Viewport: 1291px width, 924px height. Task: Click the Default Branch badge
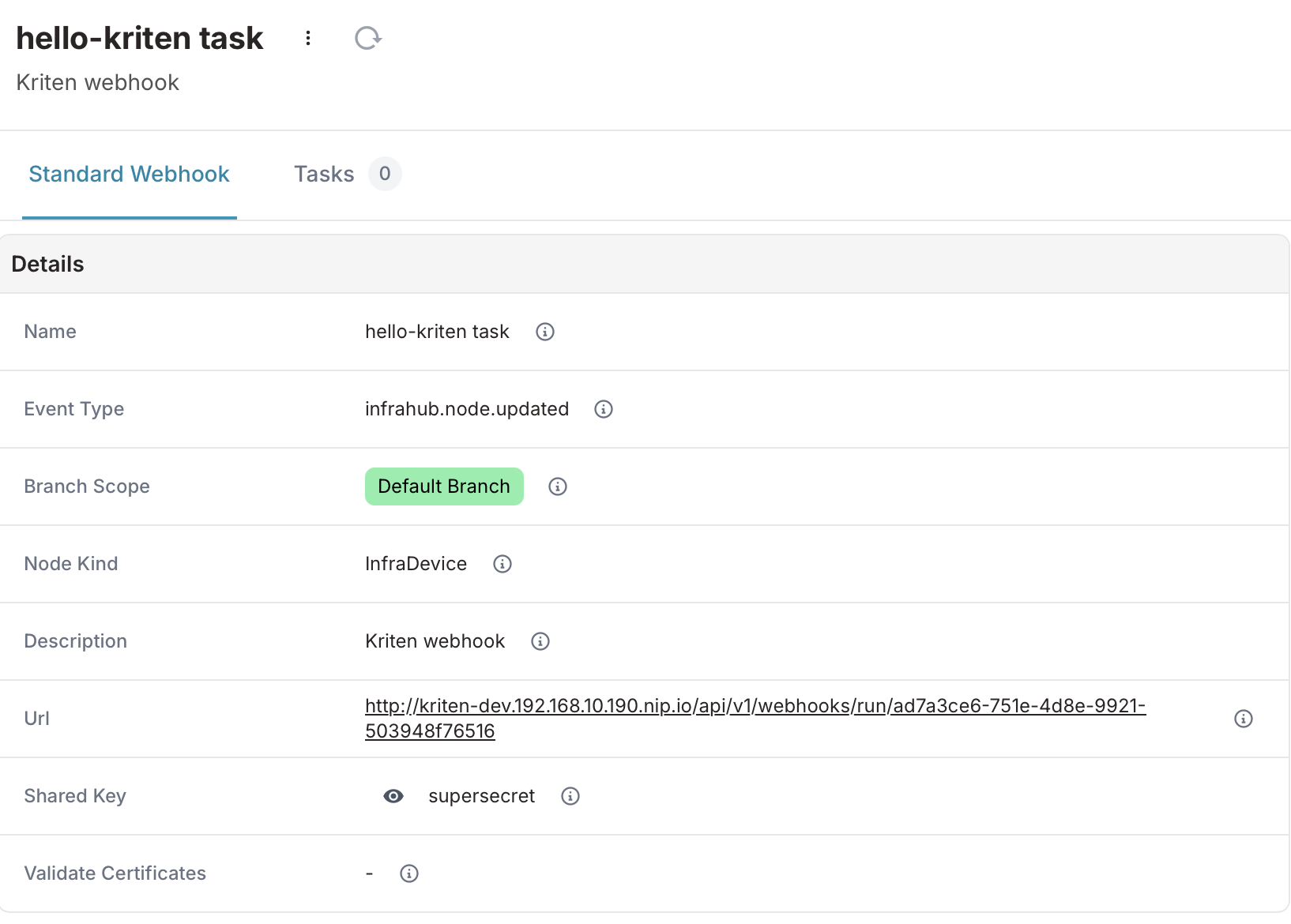coord(444,486)
